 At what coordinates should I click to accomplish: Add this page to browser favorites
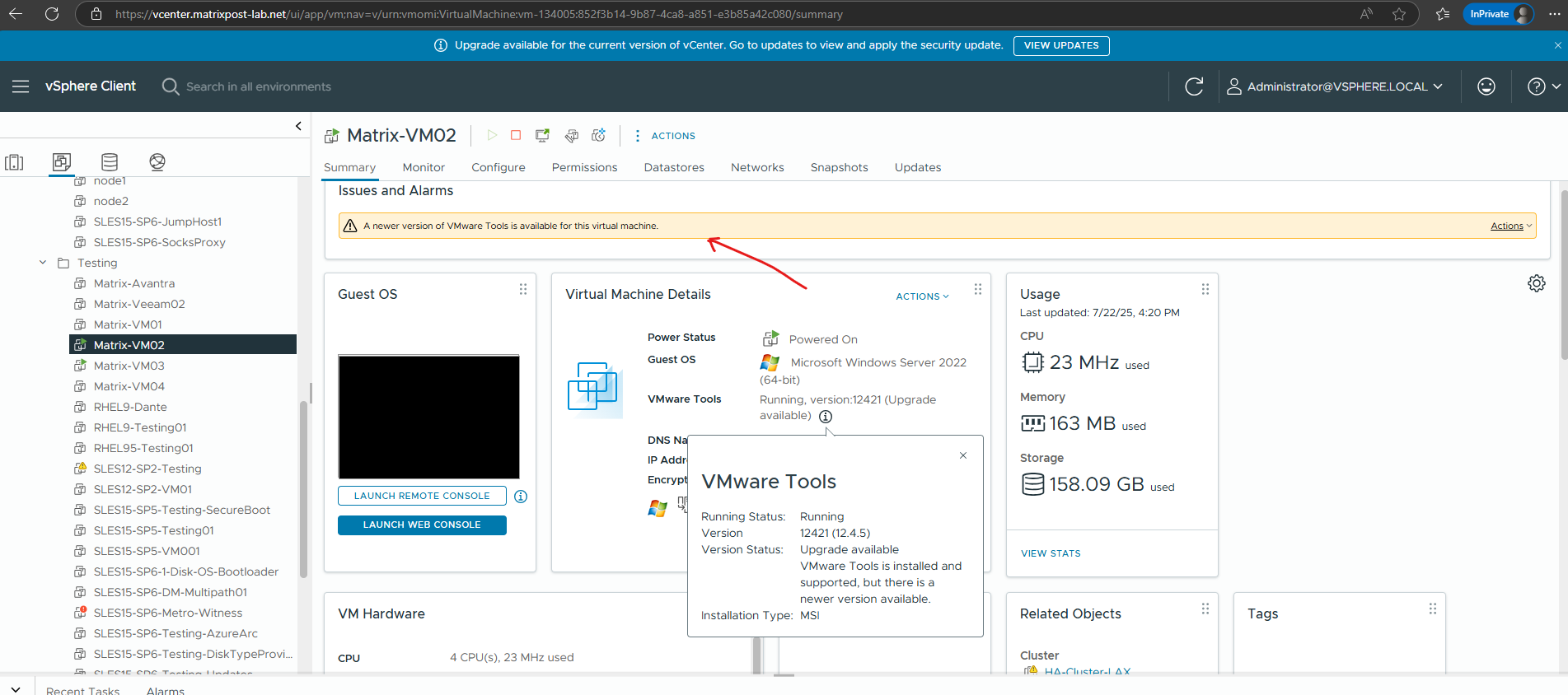pyautogui.click(x=1399, y=14)
